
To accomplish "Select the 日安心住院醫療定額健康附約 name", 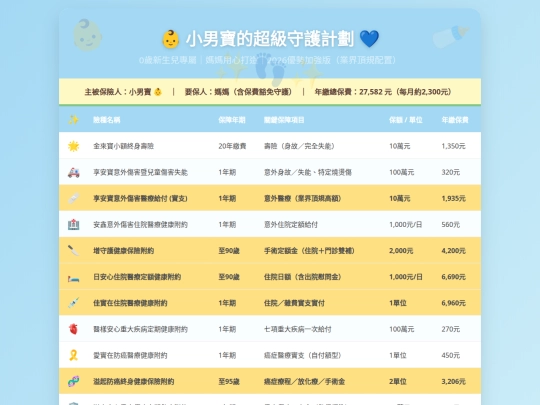I will point(137,277).
